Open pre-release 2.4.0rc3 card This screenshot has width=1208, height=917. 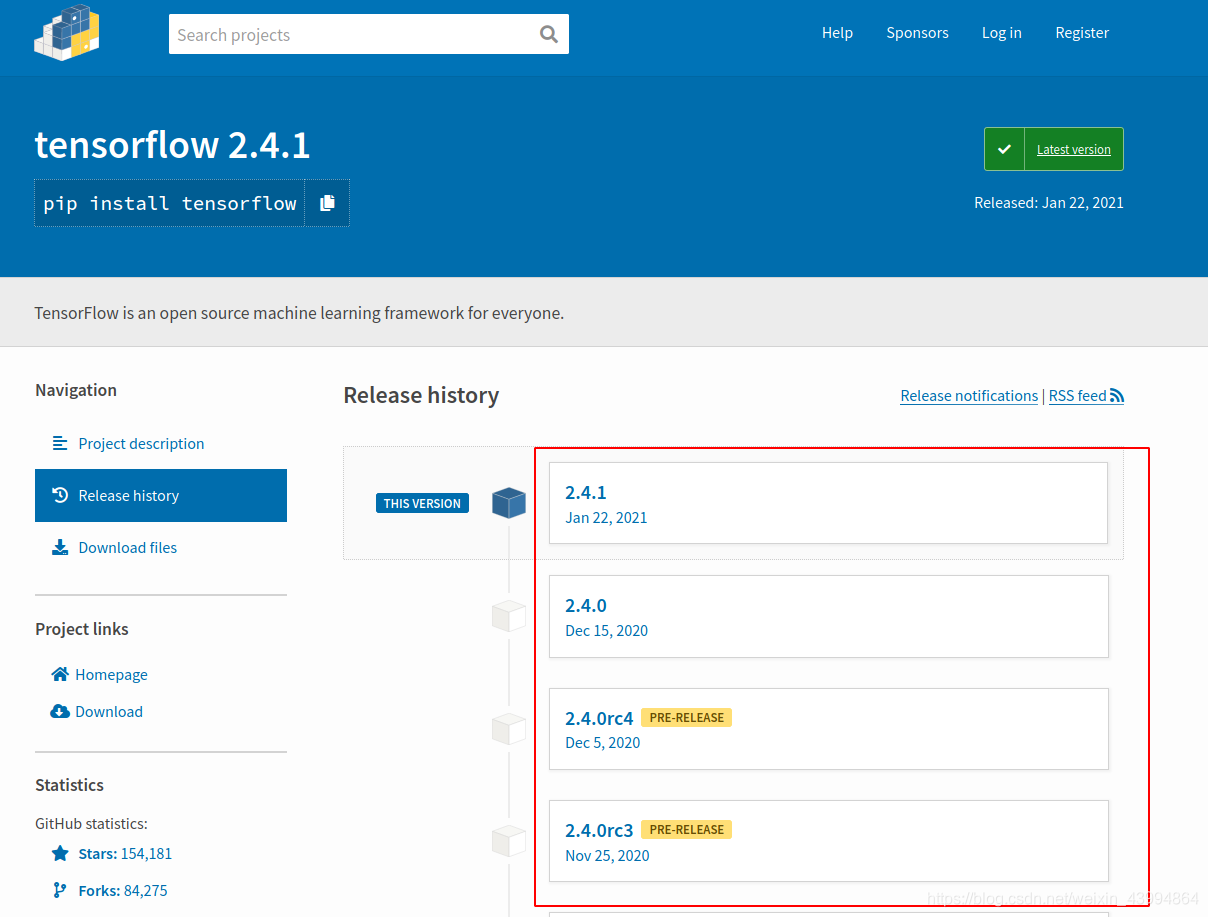(828, 841)
